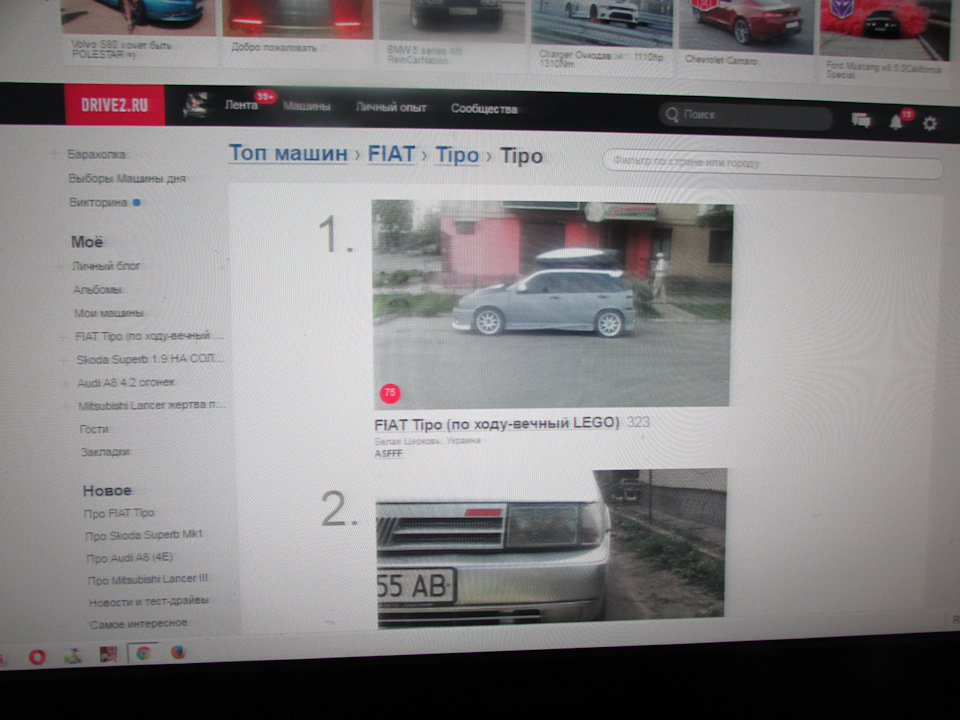Open Новости и тест-драйвы link
The image size is (960, 720).
pyautogui.click(x=149, y=602)
